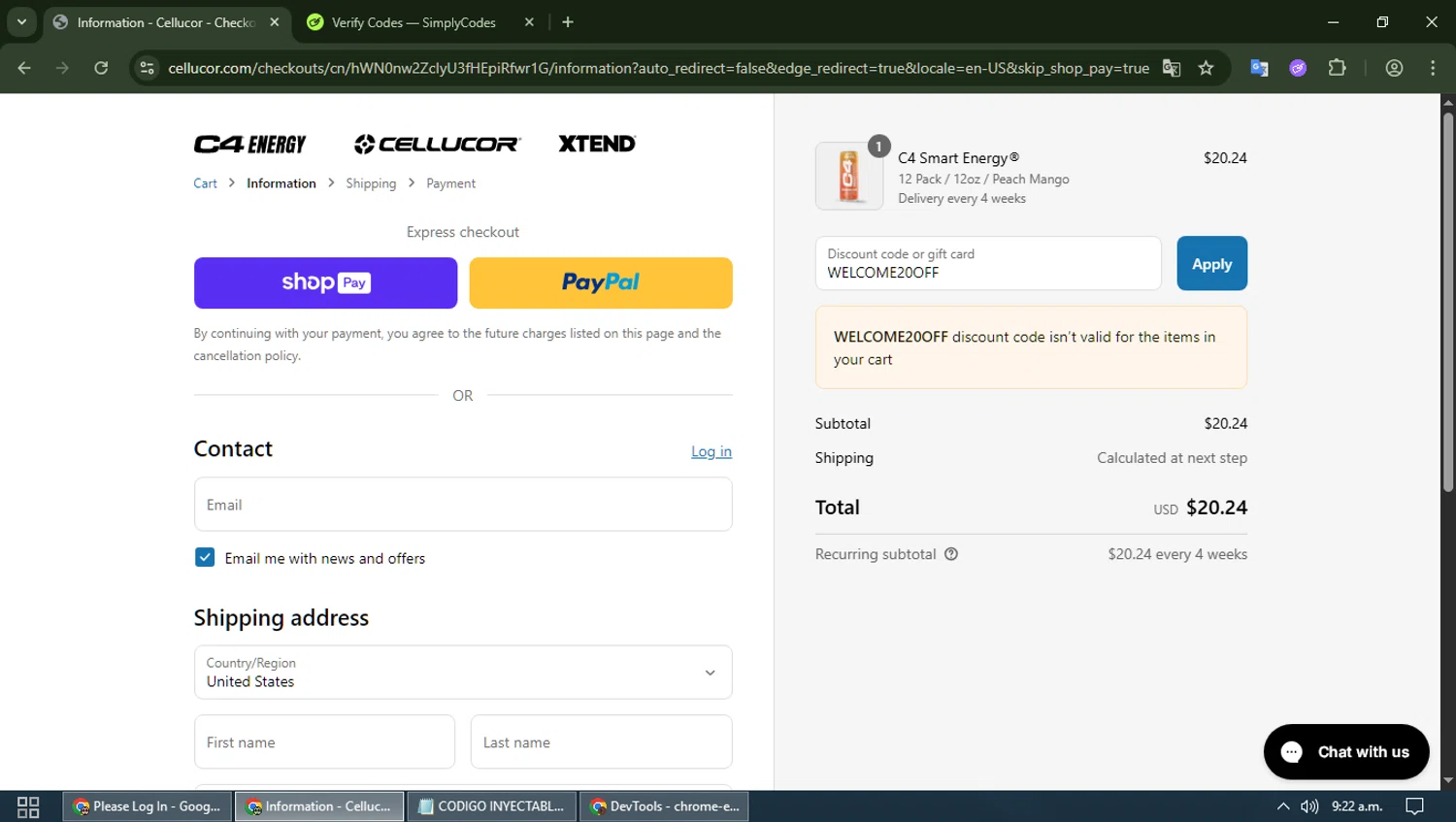The image size is (1456, 822).
Task: Click the Shipping breadcrumb step
Action: [x=371, y=183]
